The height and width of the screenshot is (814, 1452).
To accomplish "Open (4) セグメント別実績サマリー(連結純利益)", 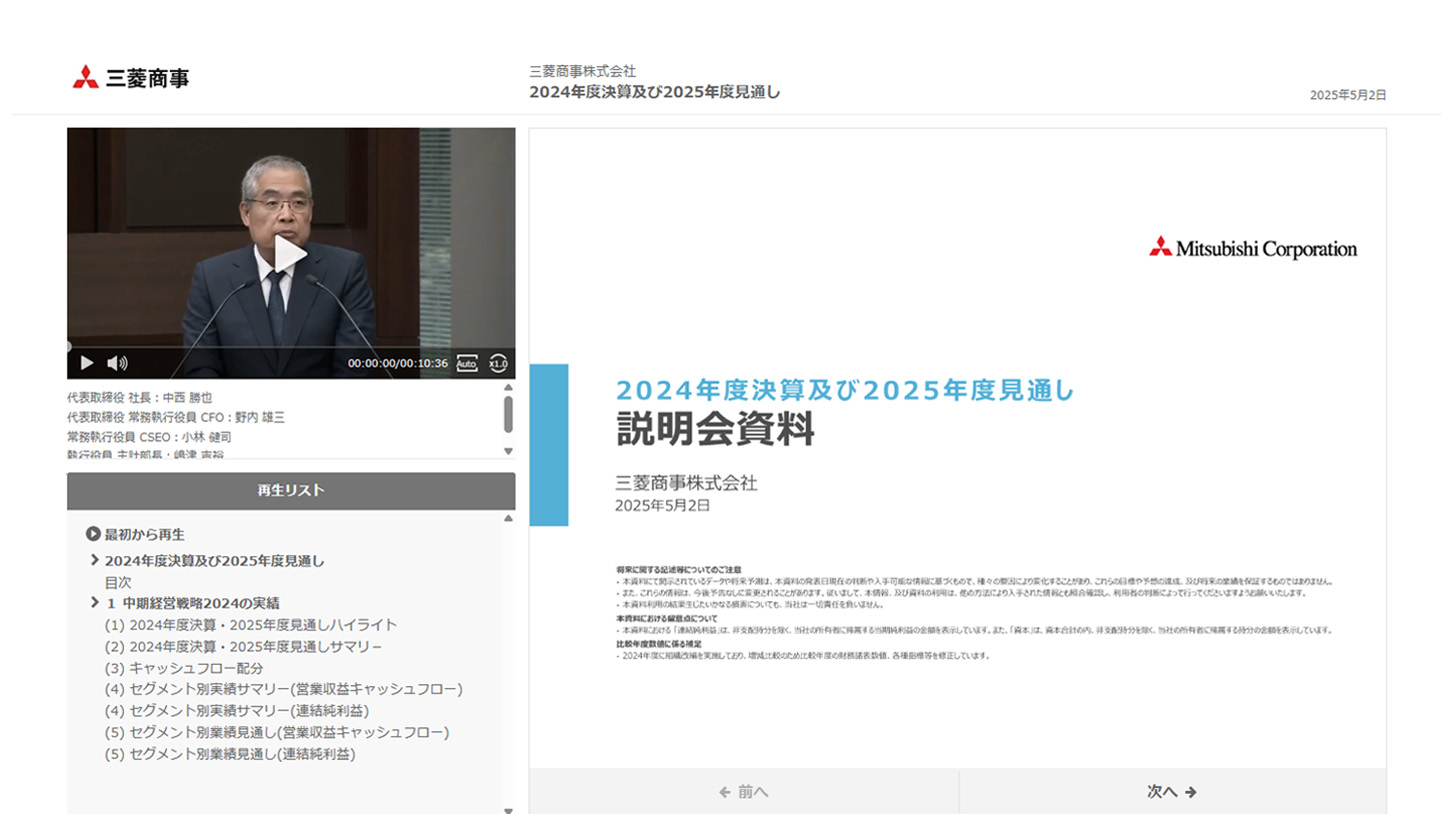I will tap(237, 711).
